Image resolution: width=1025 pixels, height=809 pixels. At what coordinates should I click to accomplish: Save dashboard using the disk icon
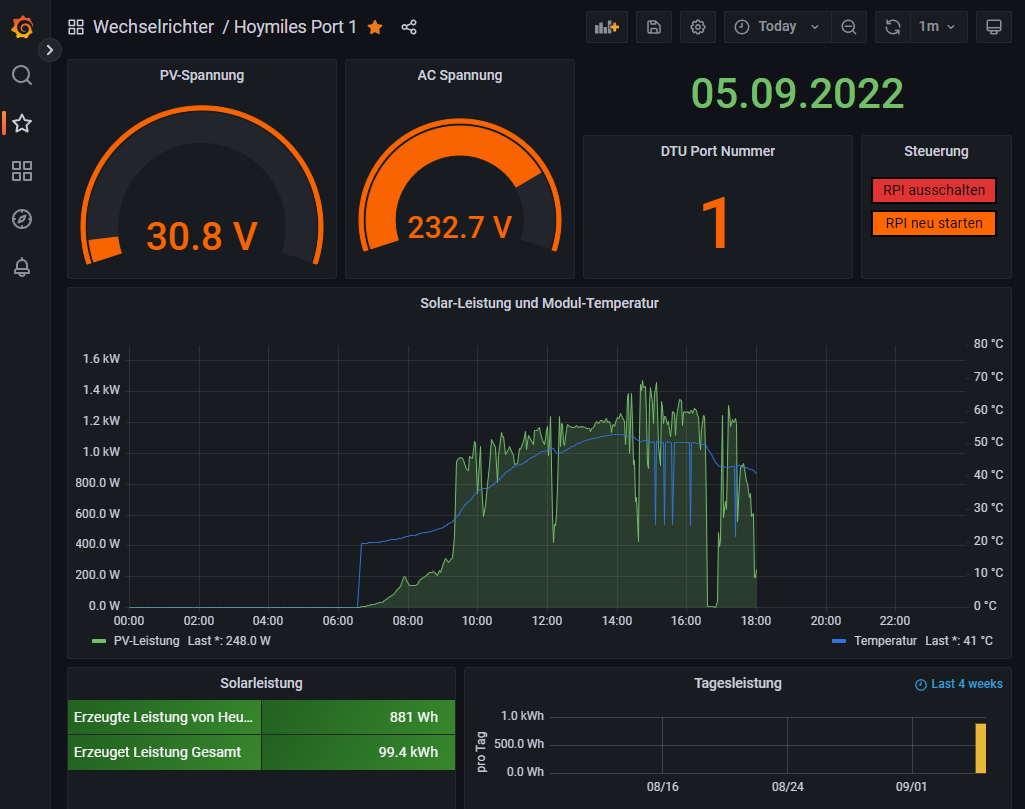pos(653,27)
